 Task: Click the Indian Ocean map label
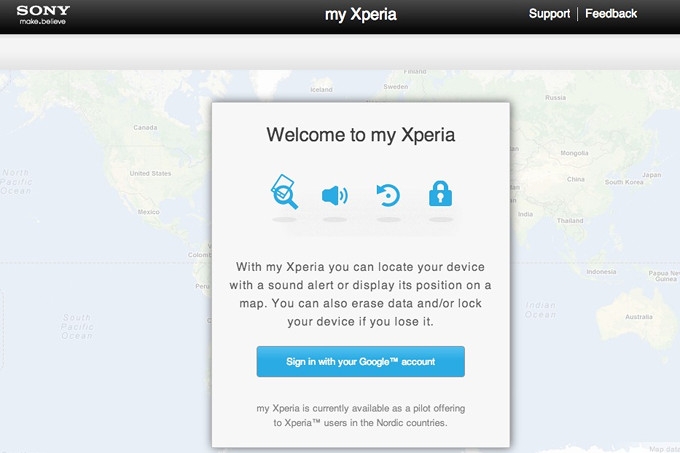coord(540,310)
